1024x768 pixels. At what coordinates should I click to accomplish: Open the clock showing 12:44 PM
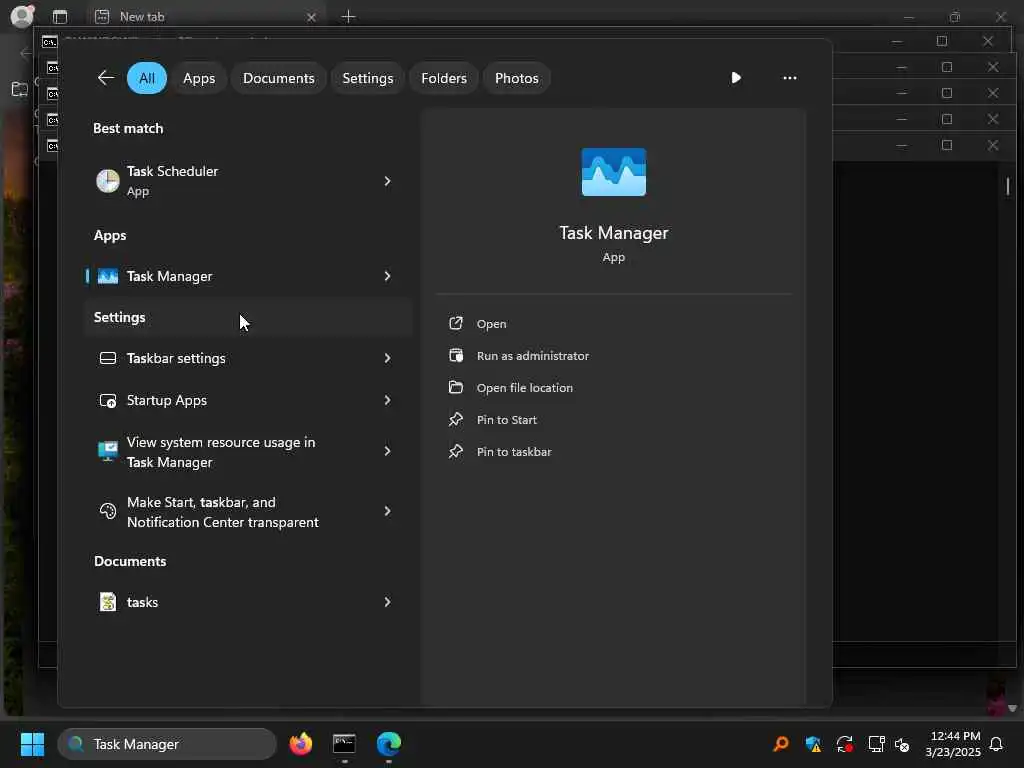953,744
